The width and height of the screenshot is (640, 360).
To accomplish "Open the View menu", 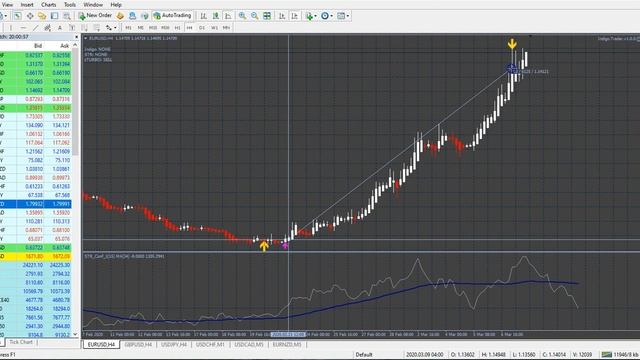I will tap(7, 4).
